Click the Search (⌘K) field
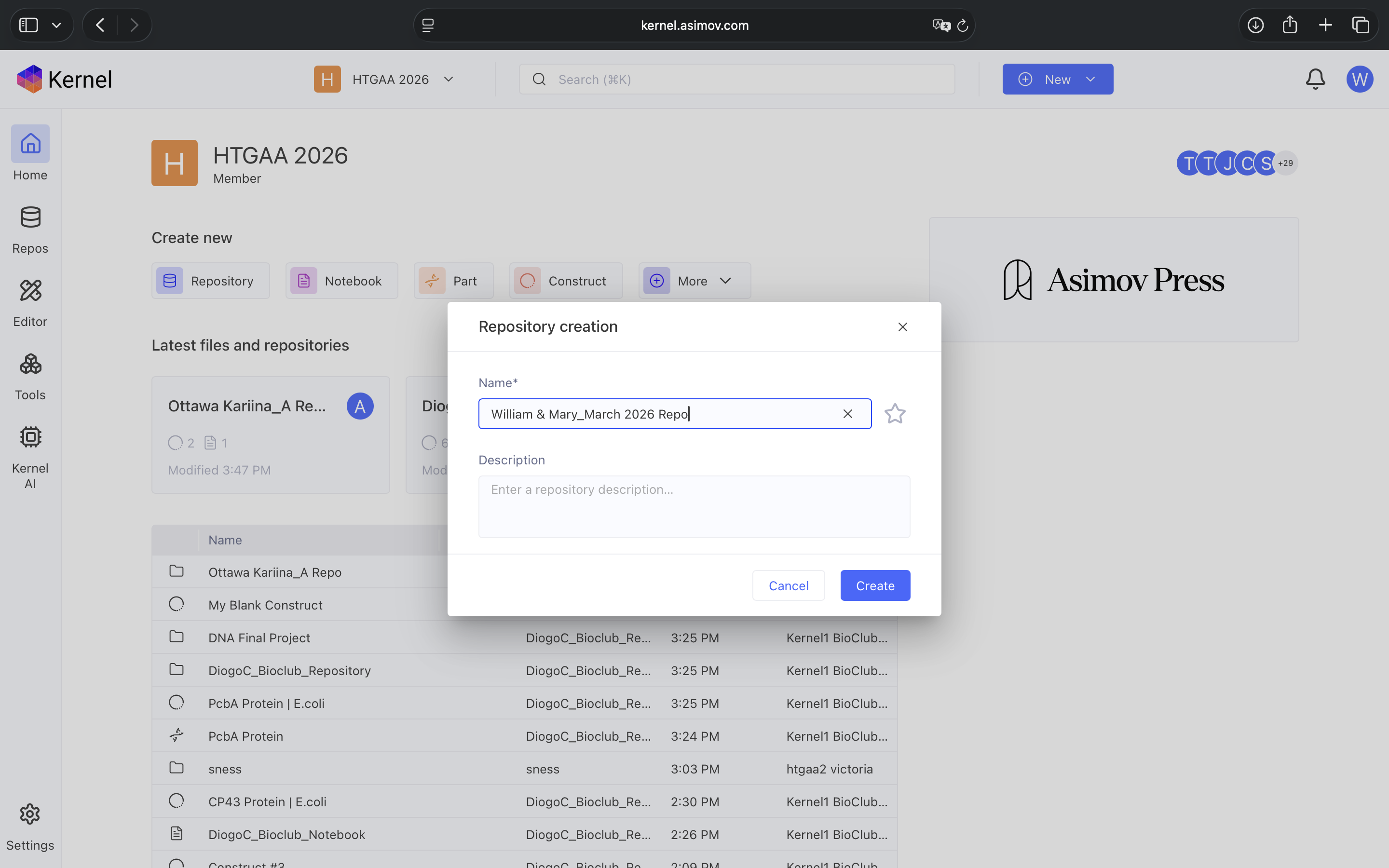The width and height of the screenshot is (1389, 868). (x=737, y=79)
